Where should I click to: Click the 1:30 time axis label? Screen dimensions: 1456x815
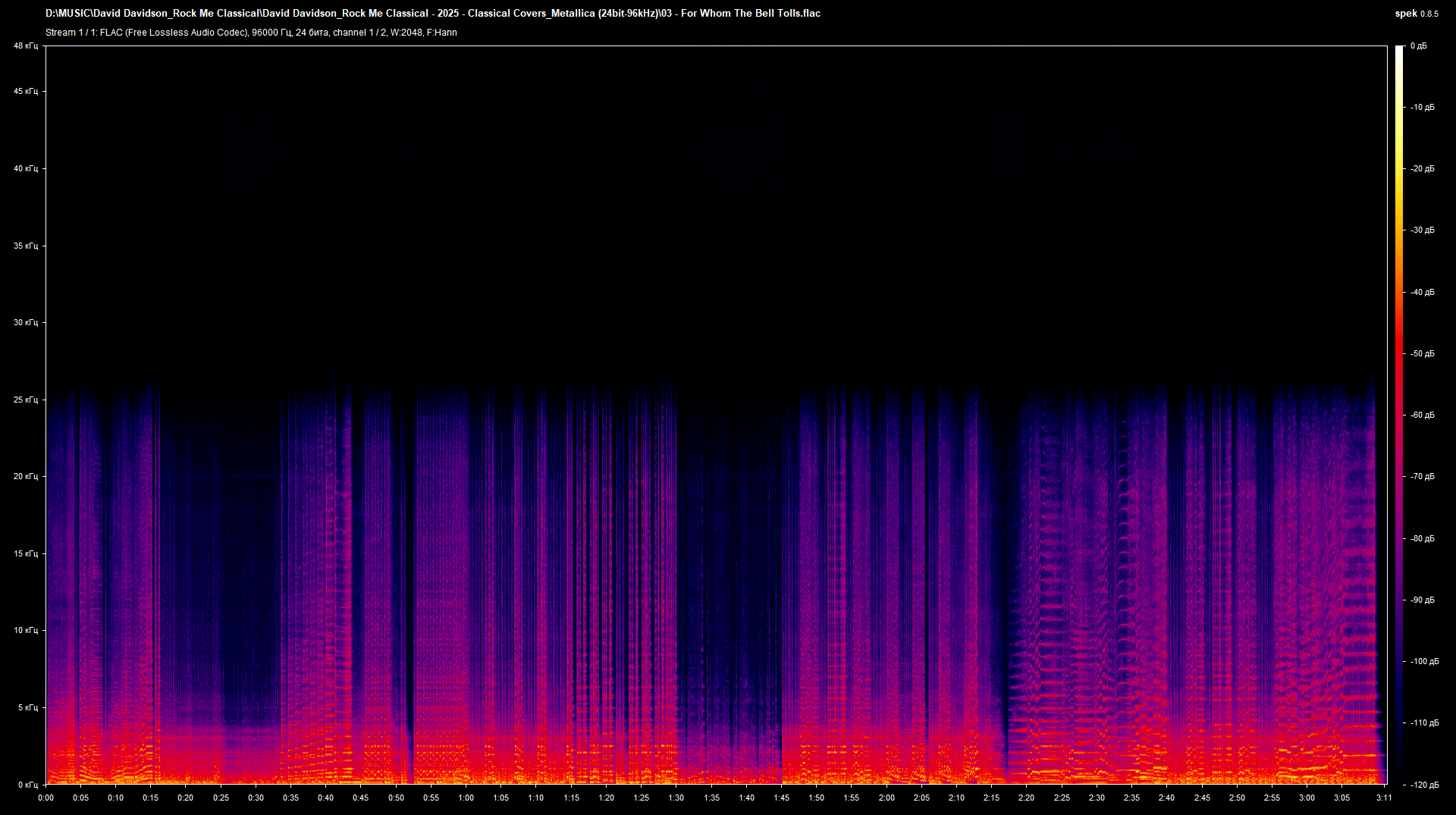coord(676,798)
